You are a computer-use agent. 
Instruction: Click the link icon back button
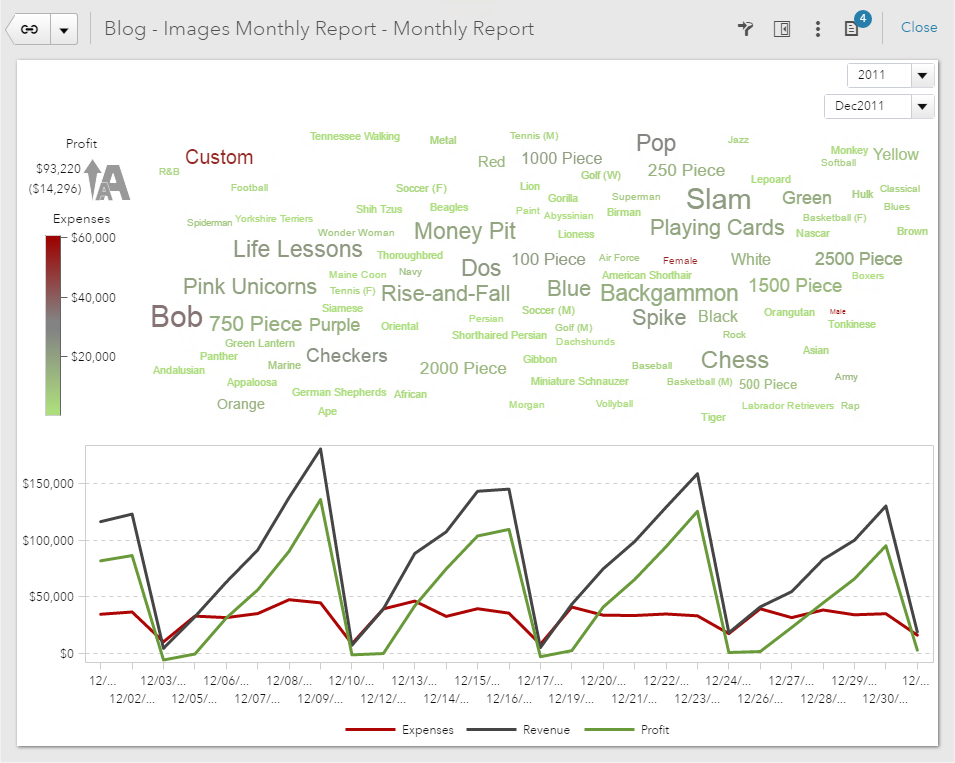(29, 29)
